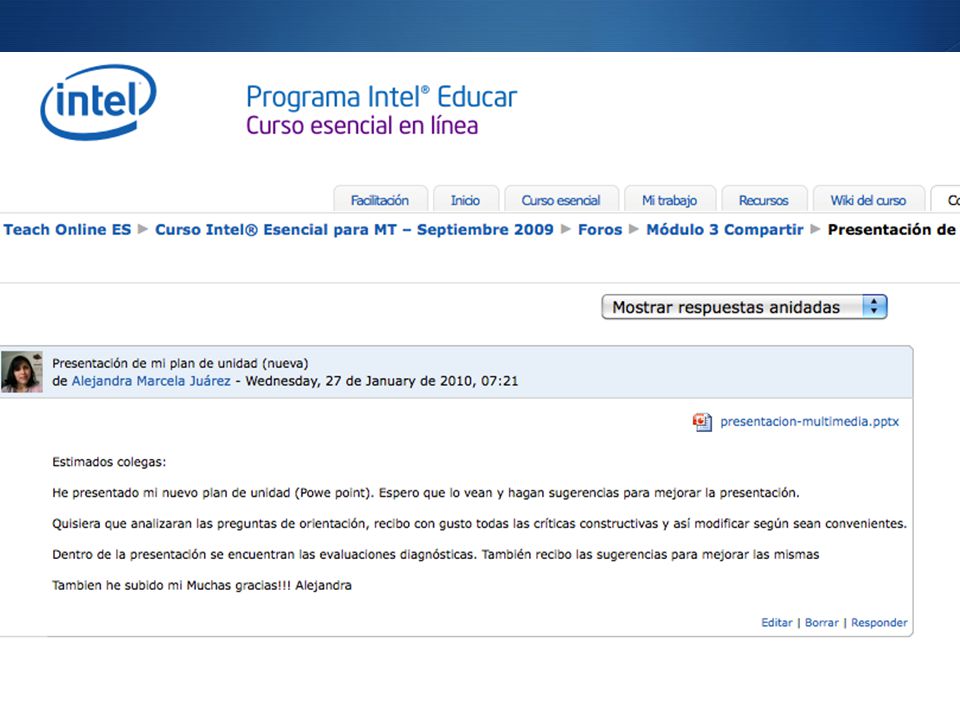Open Módulo 3 Compartir breadcrumb
This screenshot has width=960, height=720.
click(725, 230)
